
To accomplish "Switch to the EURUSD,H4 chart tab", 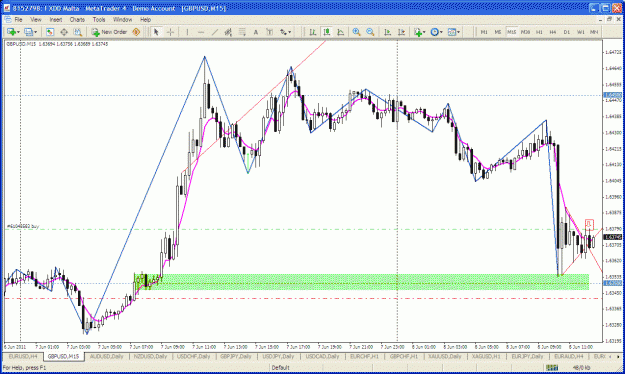I will (x=23, y=356).
